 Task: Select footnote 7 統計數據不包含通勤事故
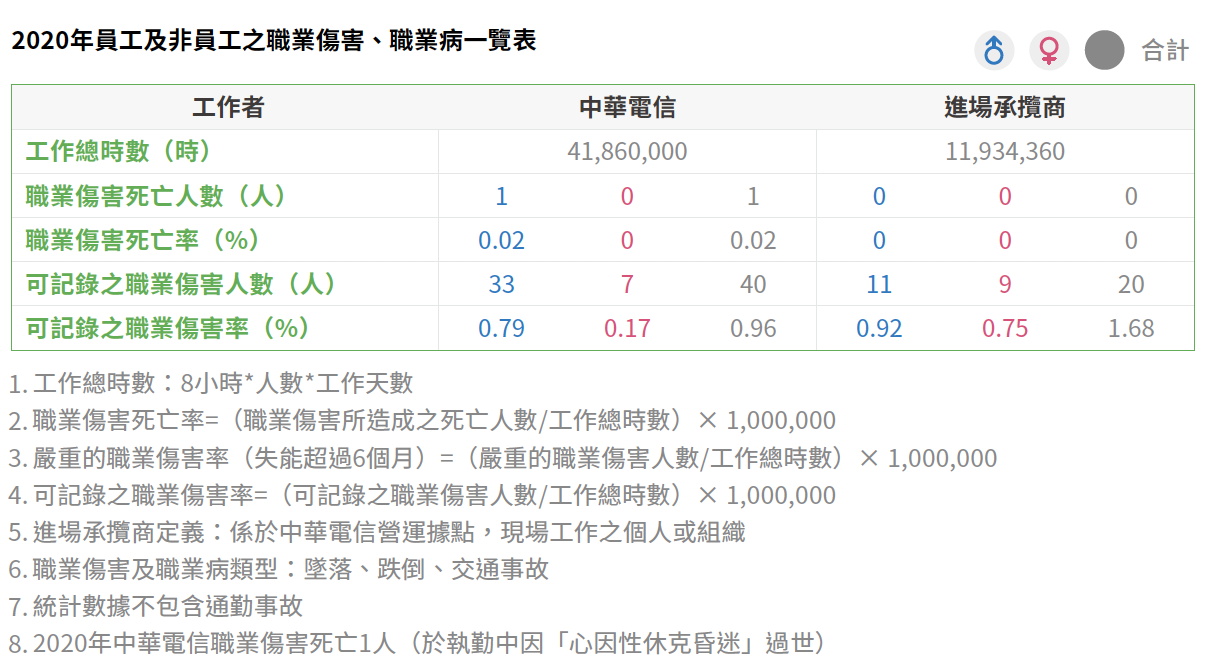156,606
